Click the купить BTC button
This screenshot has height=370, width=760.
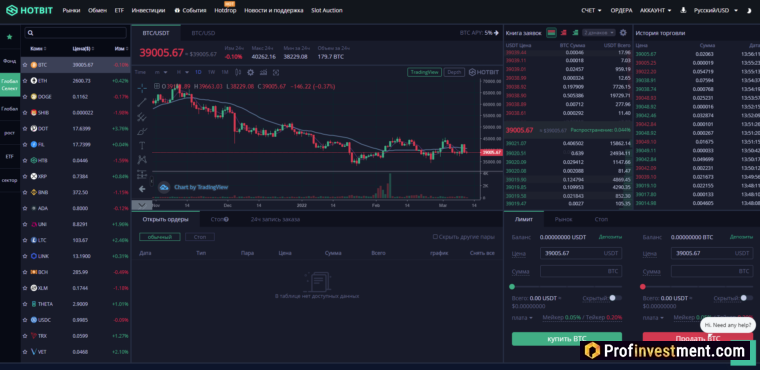coord(567,338)
